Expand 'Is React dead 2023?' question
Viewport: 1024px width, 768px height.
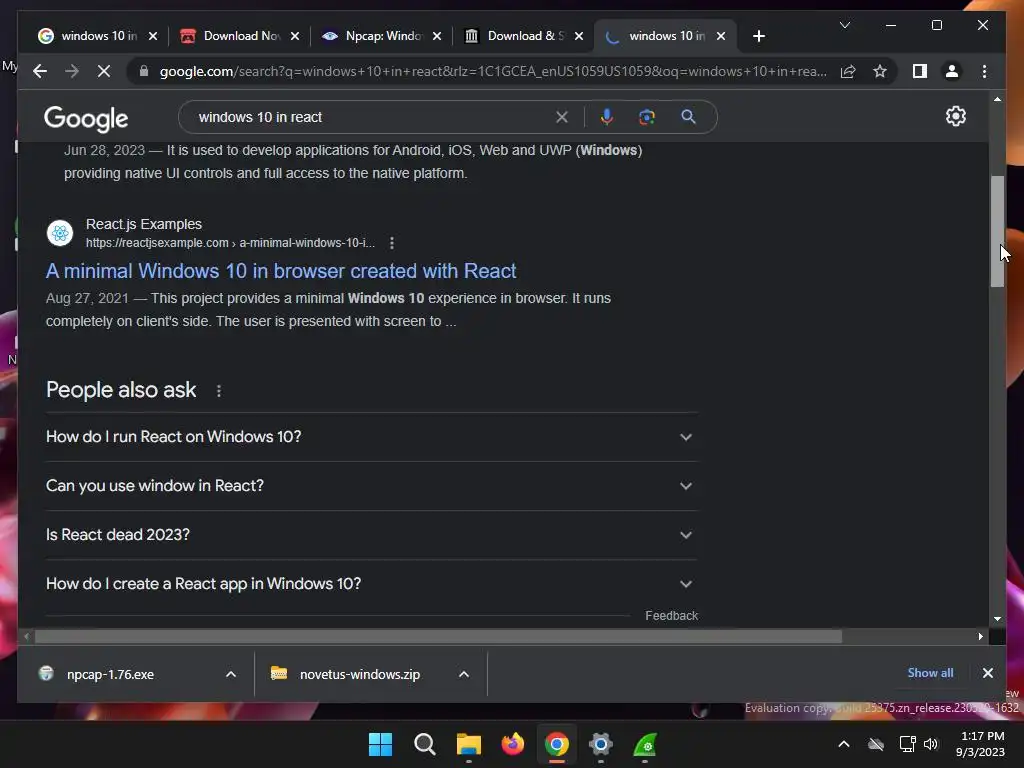point(372,535)
